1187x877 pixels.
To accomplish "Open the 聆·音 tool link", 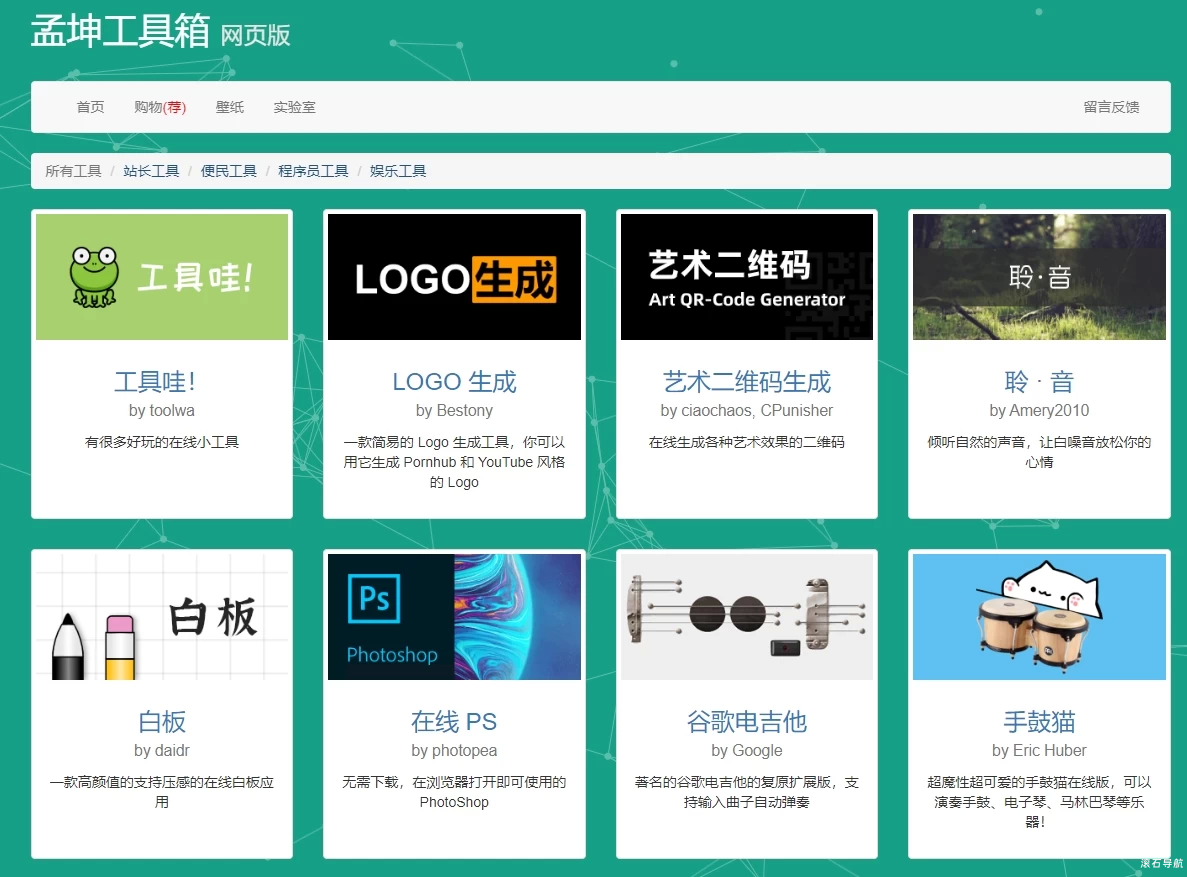I will [1038, 381].
